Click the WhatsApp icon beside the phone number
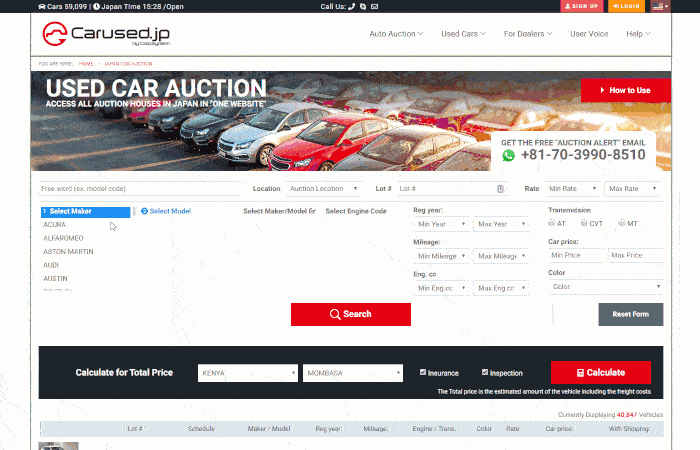The image size is (700, 450). (x=508, y=155)
